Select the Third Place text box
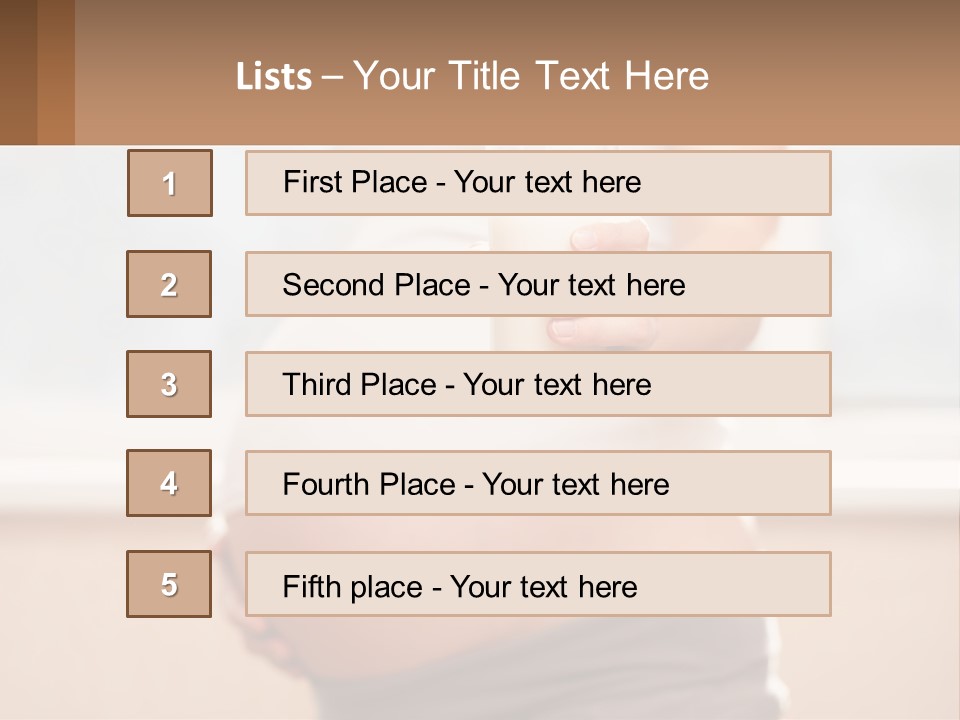Screen dimensions: 960x720 (538, 384)
